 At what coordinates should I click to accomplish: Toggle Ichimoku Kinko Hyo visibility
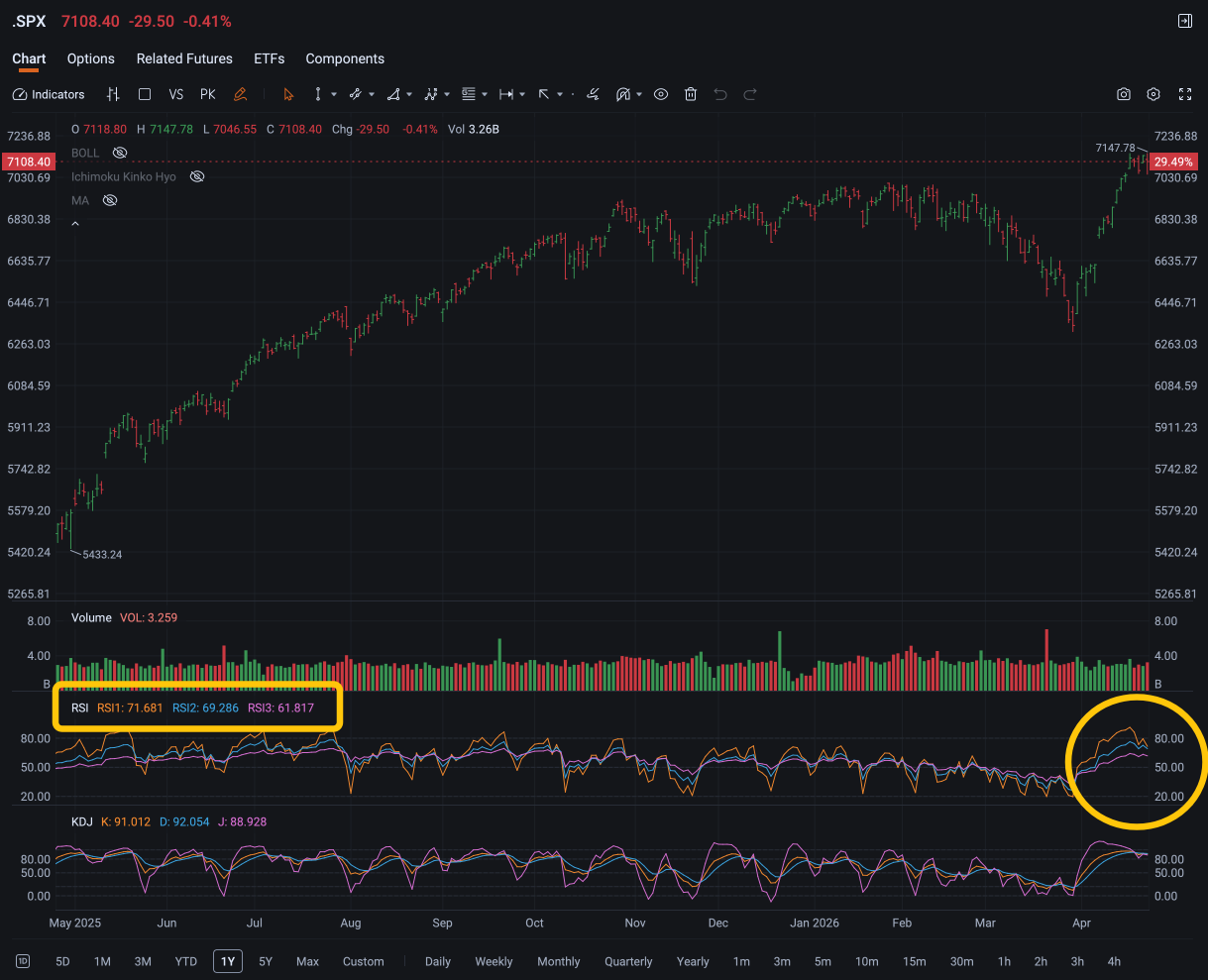[x=197, y=176]
